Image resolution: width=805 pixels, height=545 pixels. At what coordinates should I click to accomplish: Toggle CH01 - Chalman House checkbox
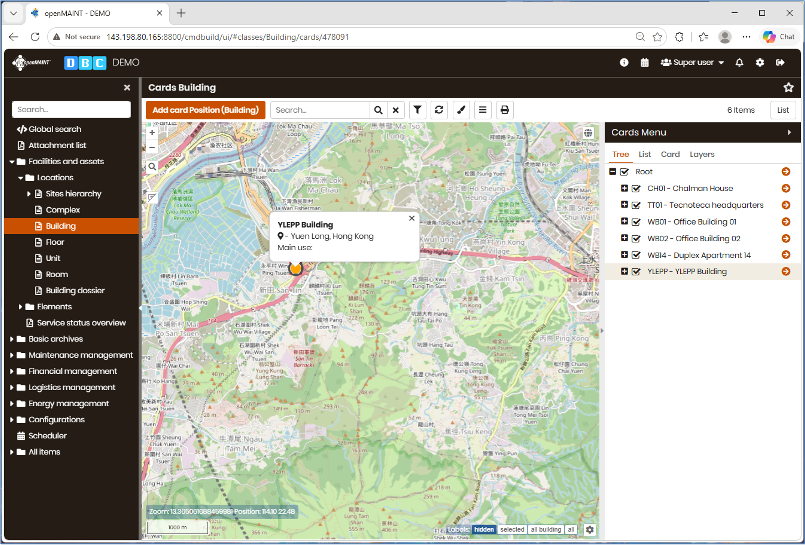pyautogui.click(x=636, y=189)
